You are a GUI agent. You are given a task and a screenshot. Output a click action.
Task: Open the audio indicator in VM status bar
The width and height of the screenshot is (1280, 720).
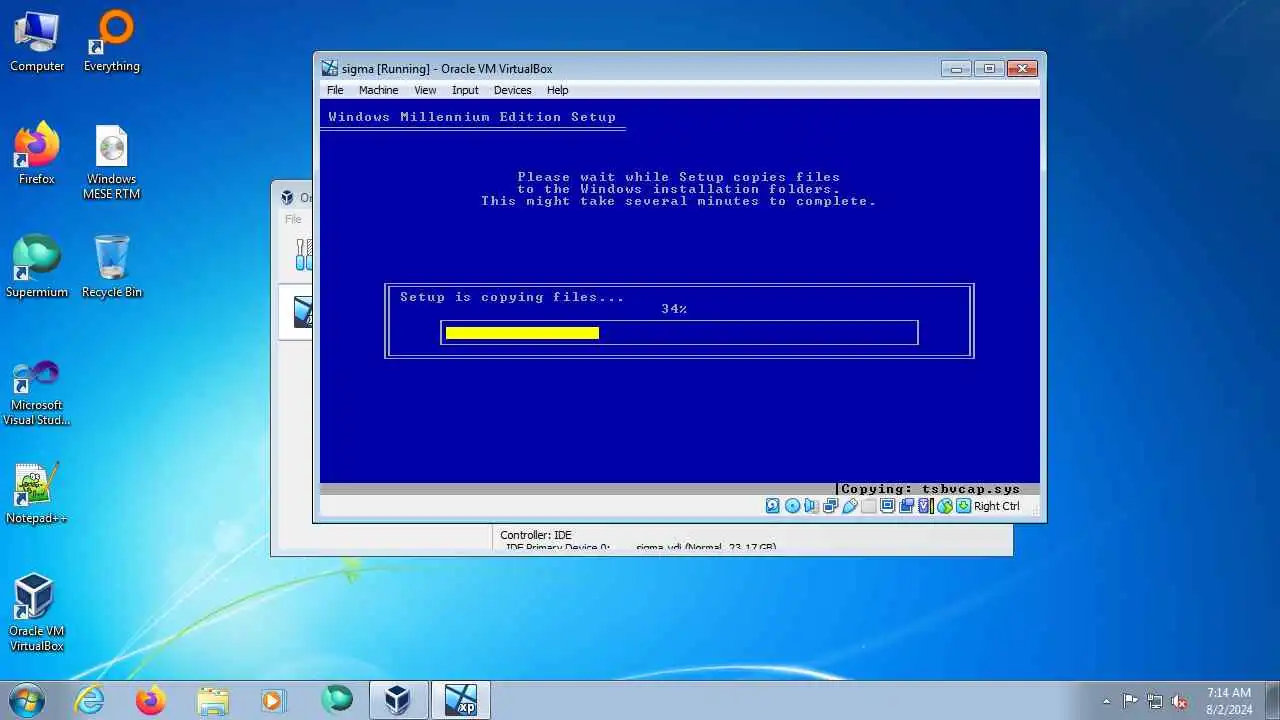[811, 506]
